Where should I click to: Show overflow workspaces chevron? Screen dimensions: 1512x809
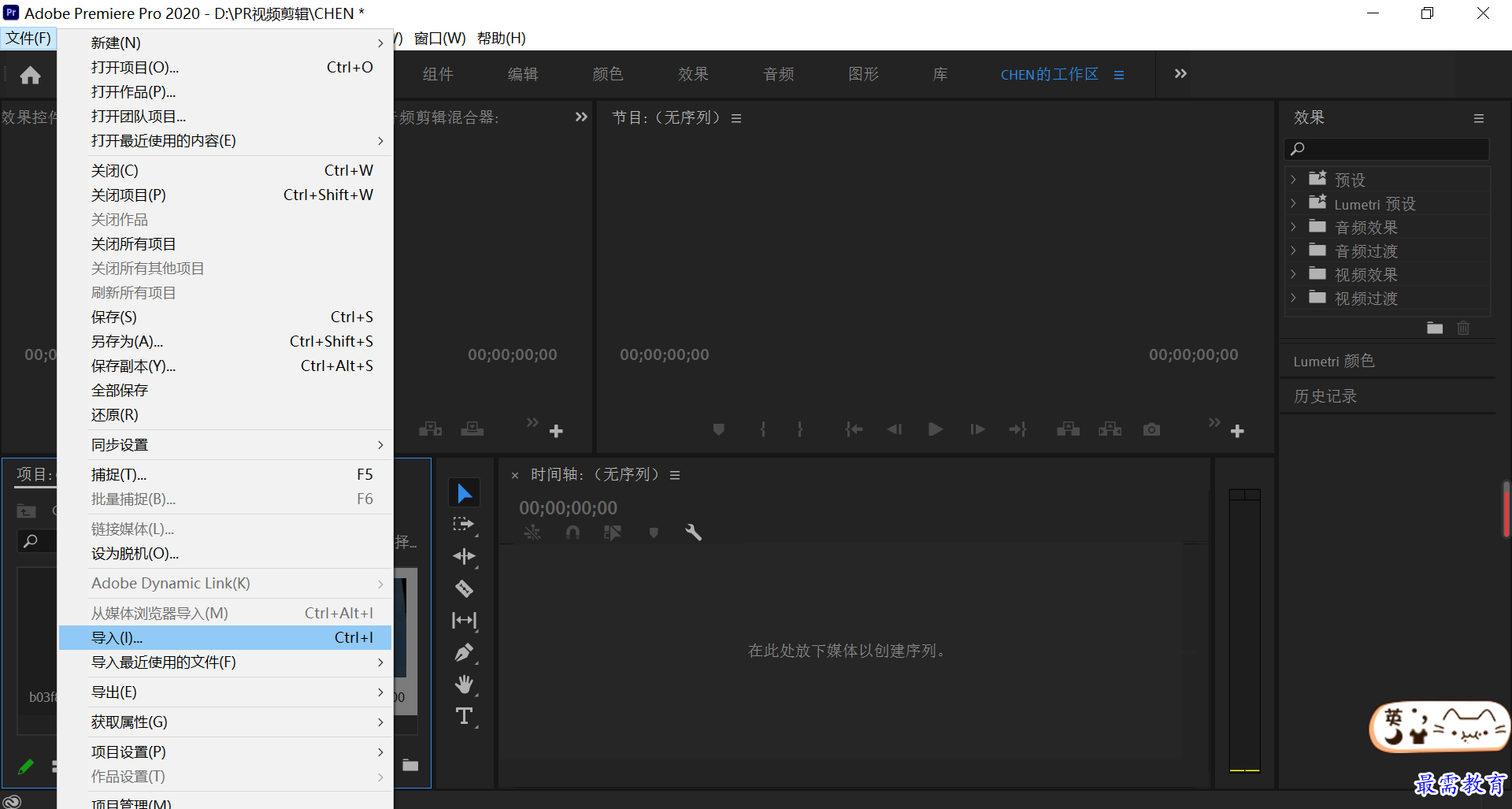[1180, 74]
